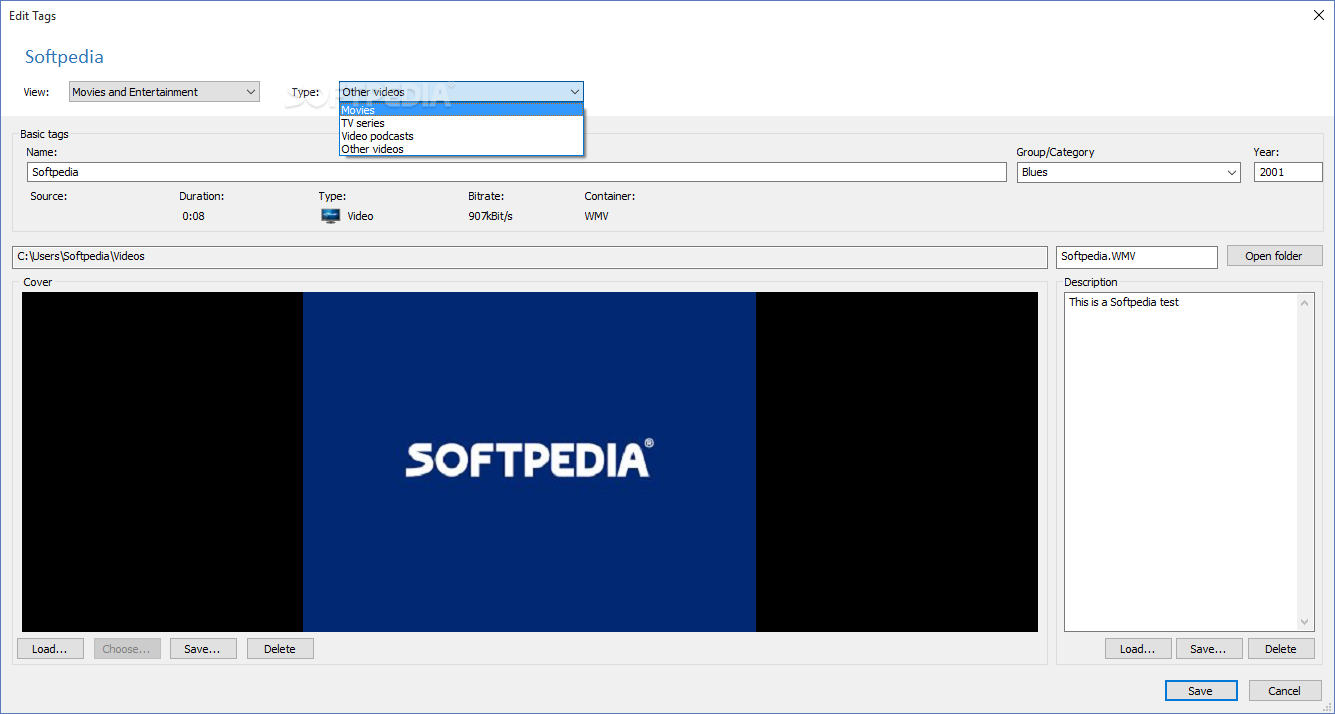Collapse the Type dropdown showing Other videos
The width and height of the screenshot is (1335, 714).
(x=461, y=92)
